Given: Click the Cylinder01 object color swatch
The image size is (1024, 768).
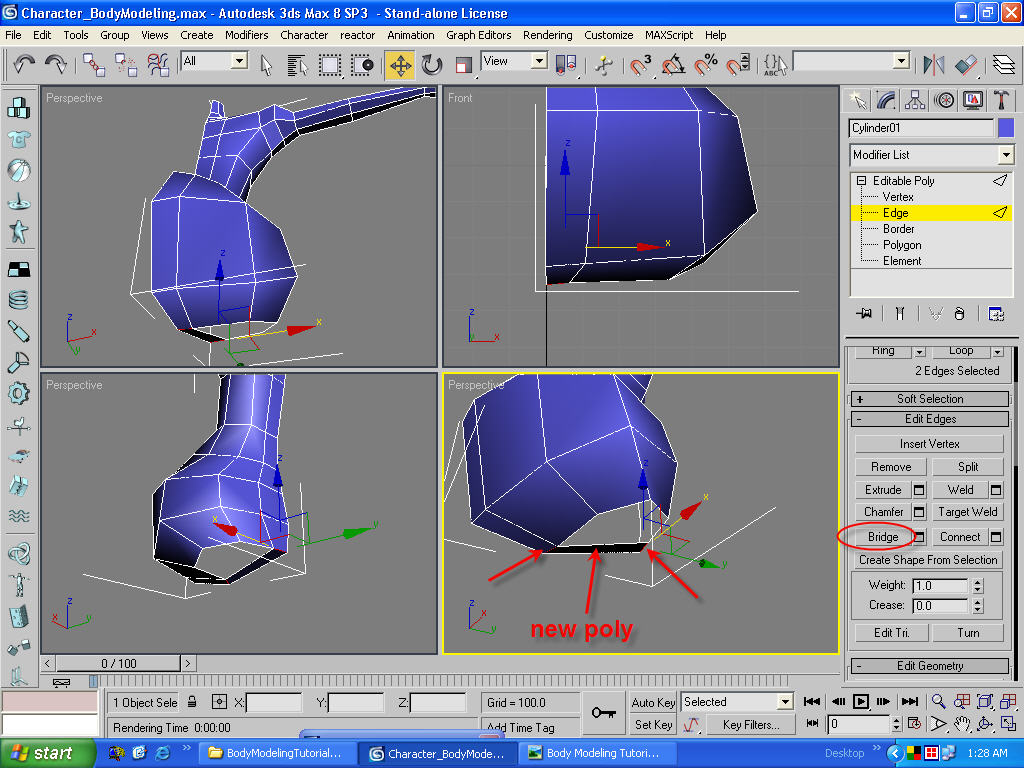Looking at the screenshot, I should pyautogui.click(x=1006, y=128).
